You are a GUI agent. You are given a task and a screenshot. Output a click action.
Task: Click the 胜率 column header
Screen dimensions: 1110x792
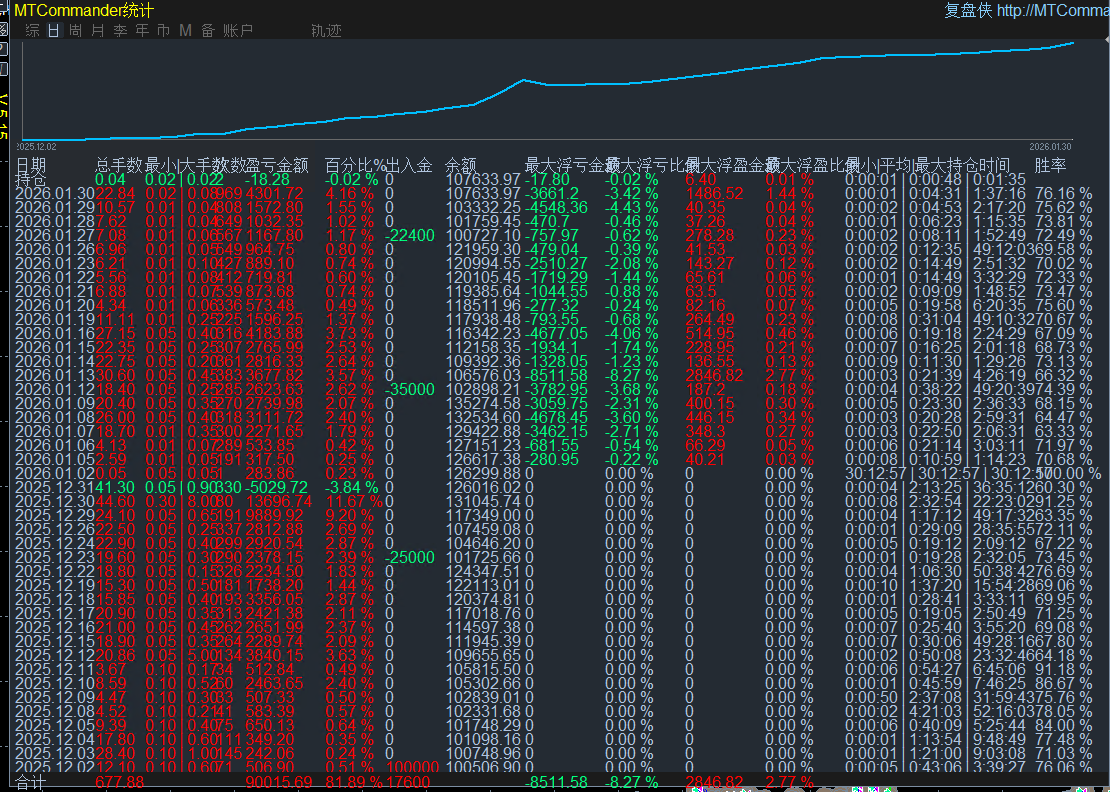1051,165
